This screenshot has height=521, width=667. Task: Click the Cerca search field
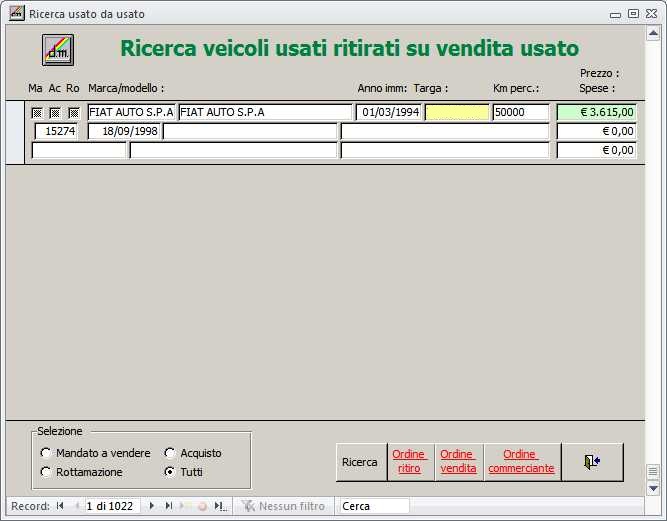[374, 506]
